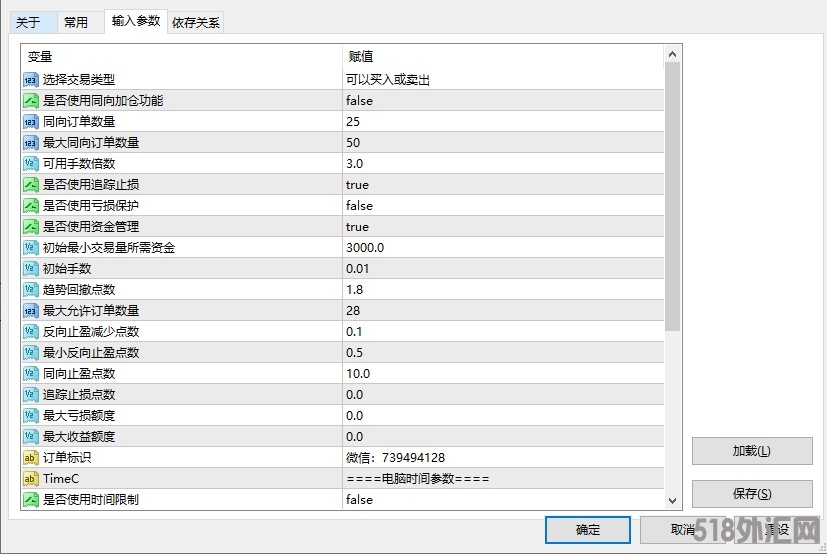
Task: Click the double icon beside 最大收益额度
Action: click(x=31, y=437)
